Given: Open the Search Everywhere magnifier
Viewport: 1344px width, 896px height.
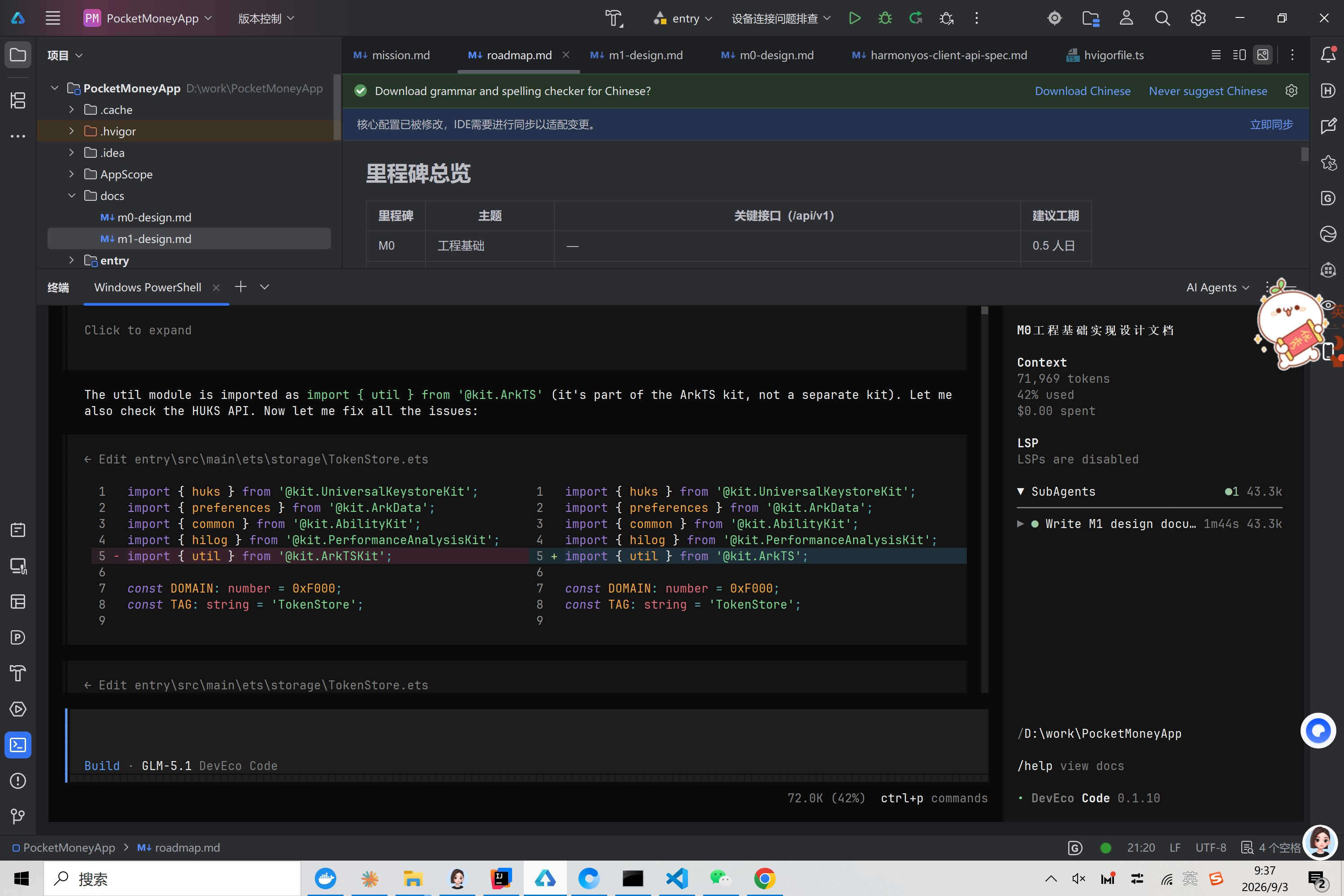Looking at the screenshot, I should point(1162,18).
